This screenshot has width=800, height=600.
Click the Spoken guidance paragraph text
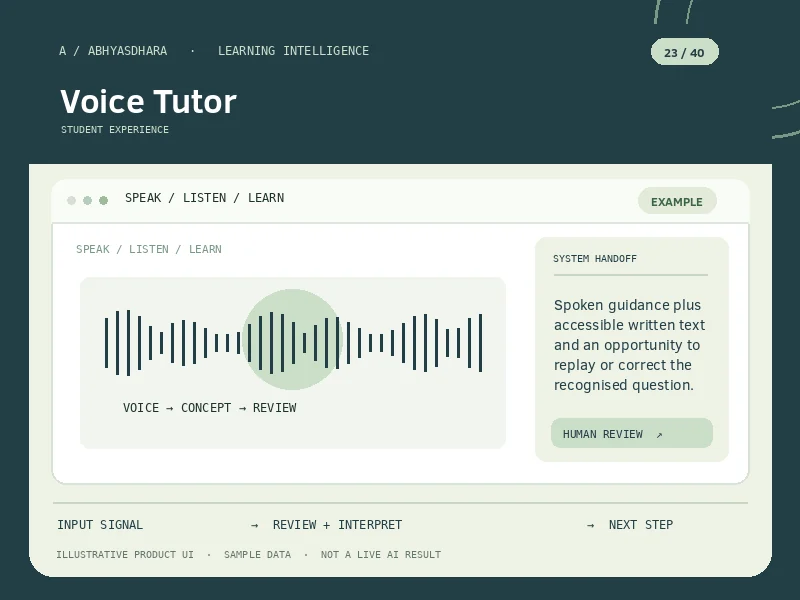pyautogui.click(x=630, y=345)
